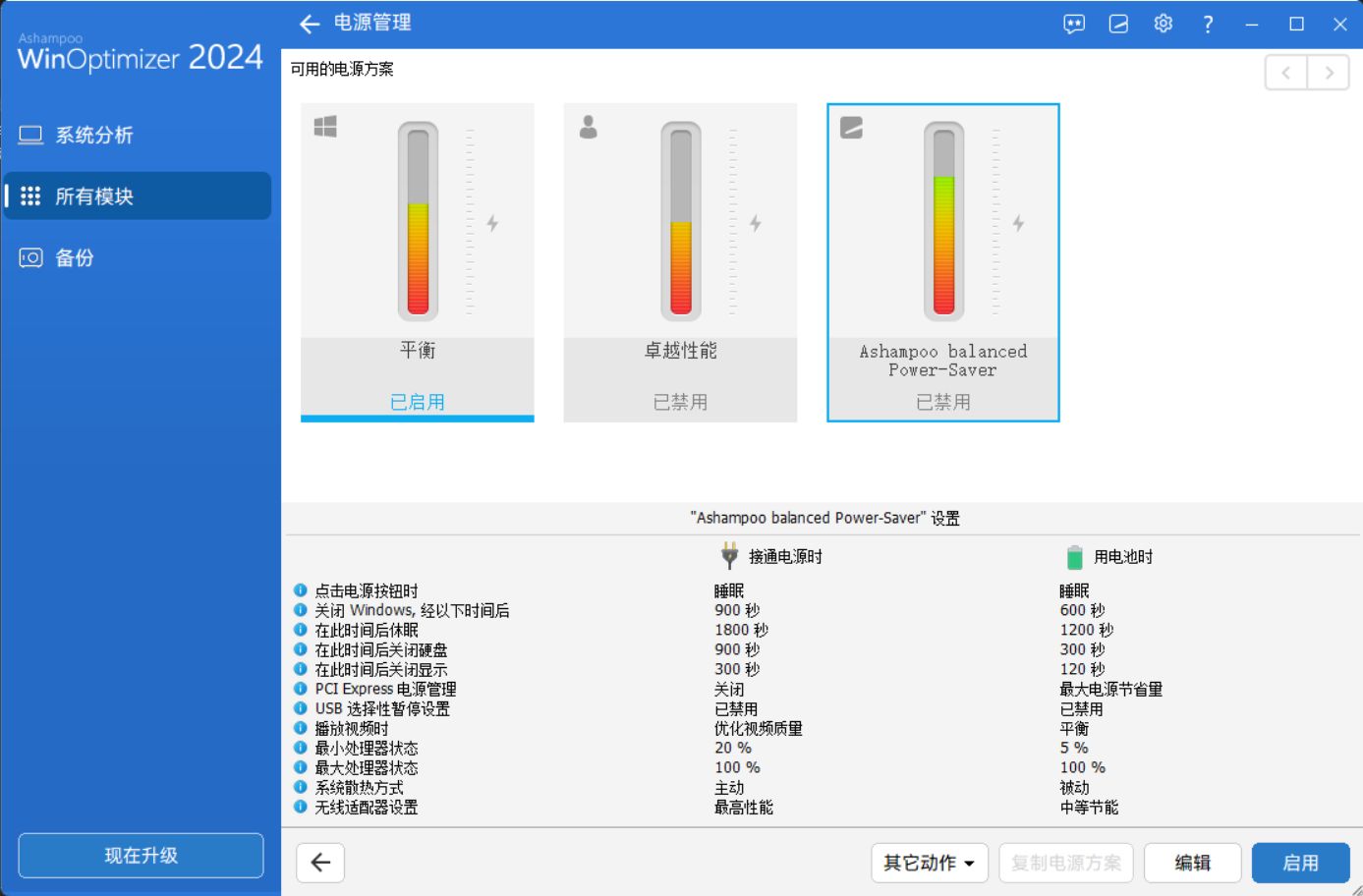
Task: Select the 卓越性能 power plan card
Action: click(x=680, y=262)
